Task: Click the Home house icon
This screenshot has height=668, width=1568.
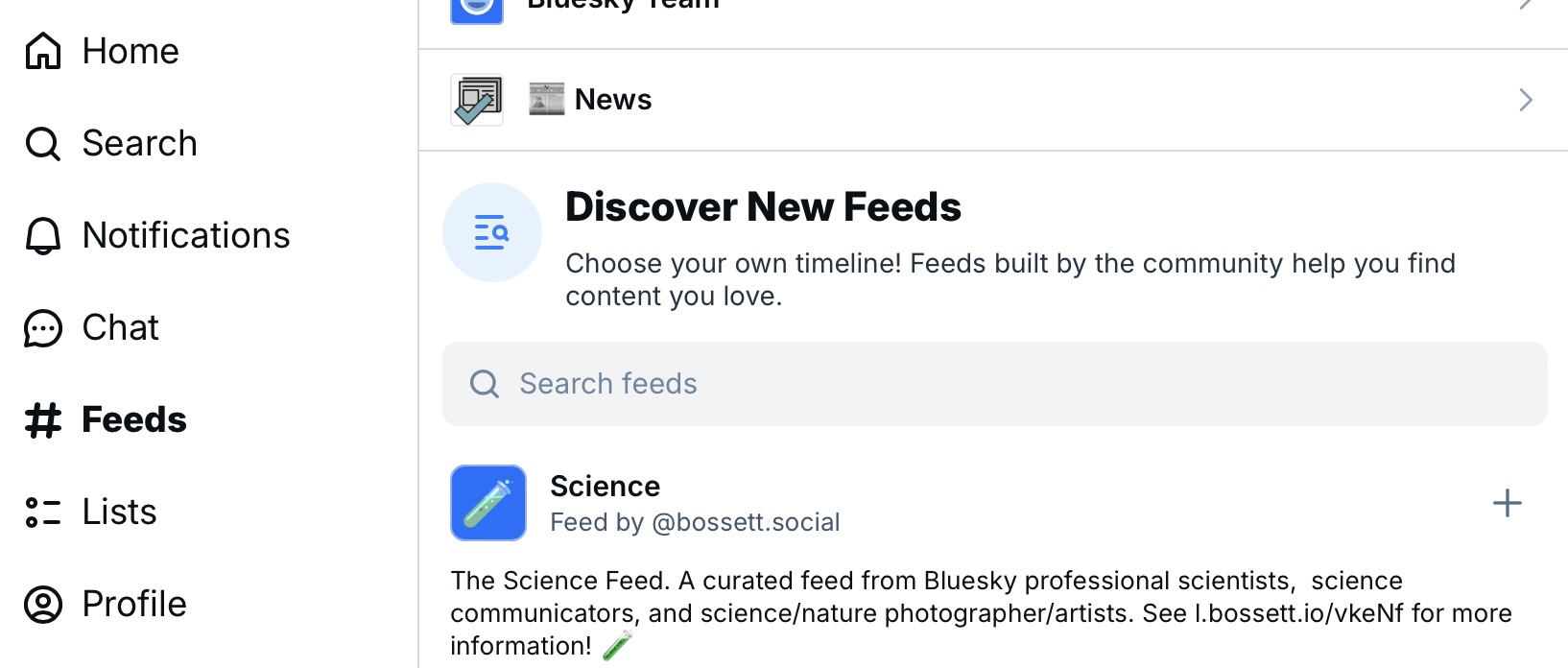Action: pos(43,51)
